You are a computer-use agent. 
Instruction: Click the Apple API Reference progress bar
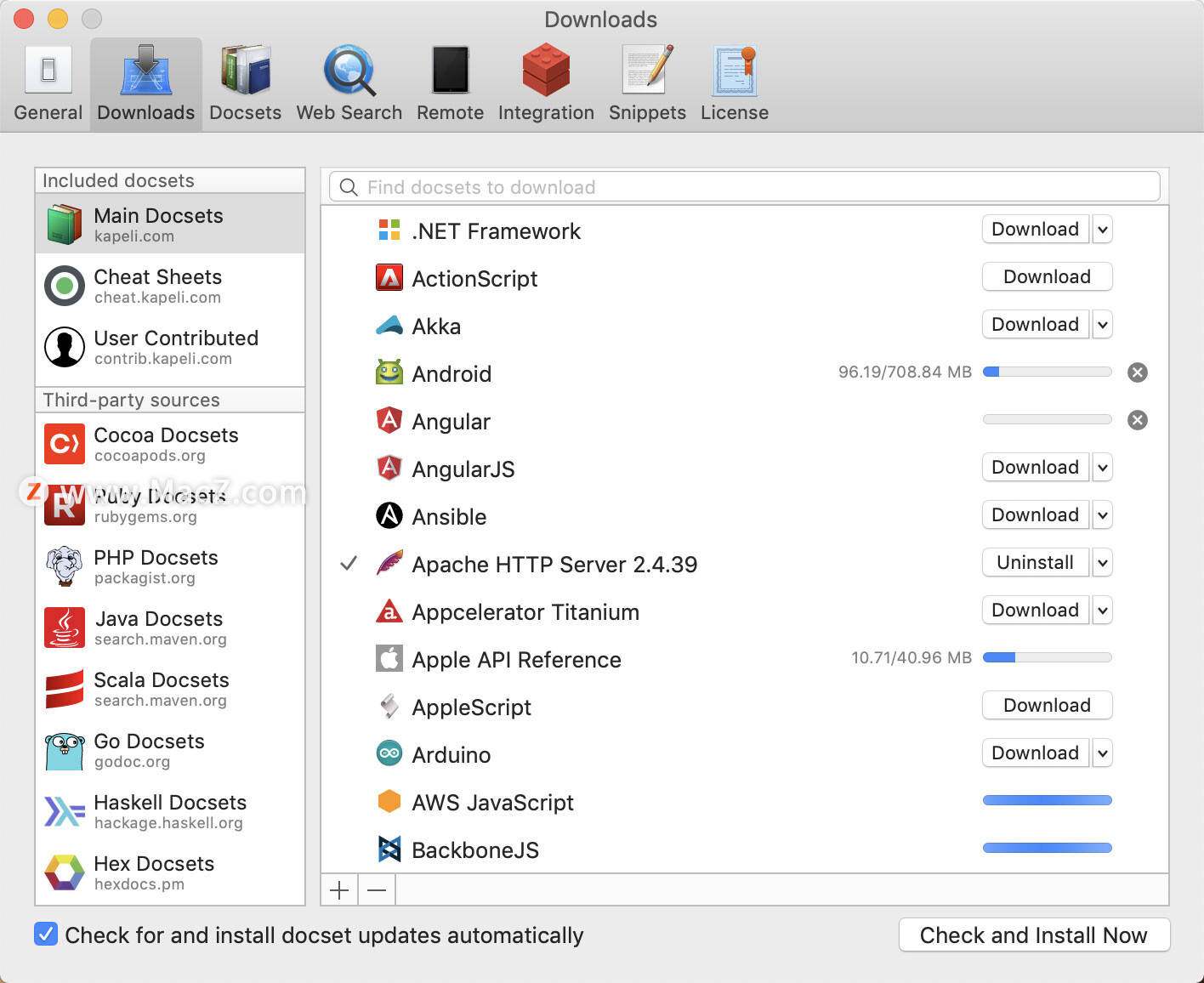point(1048,657)
